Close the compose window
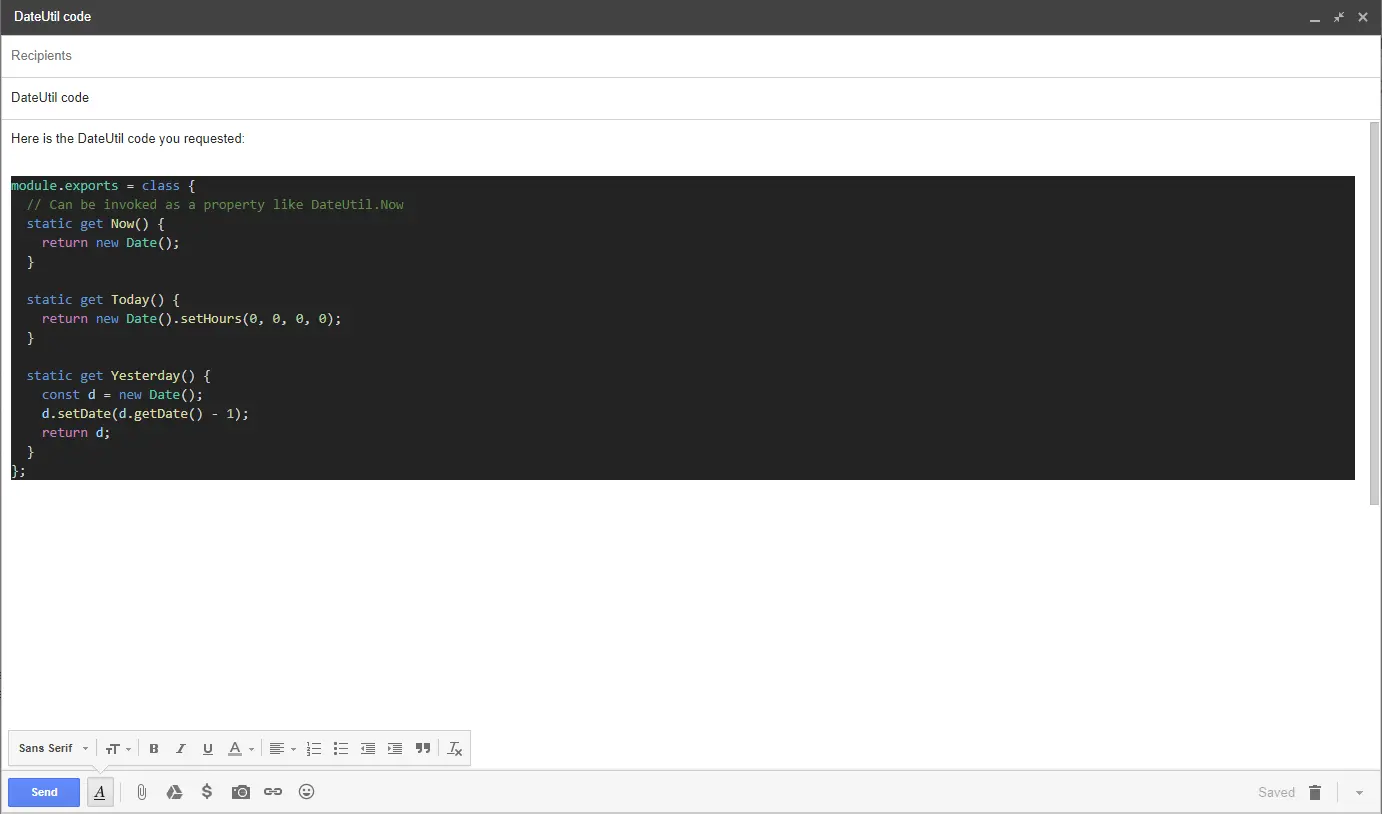Screen dimensions: 1382x814 pyautogui.click(x=1363, y=17)
